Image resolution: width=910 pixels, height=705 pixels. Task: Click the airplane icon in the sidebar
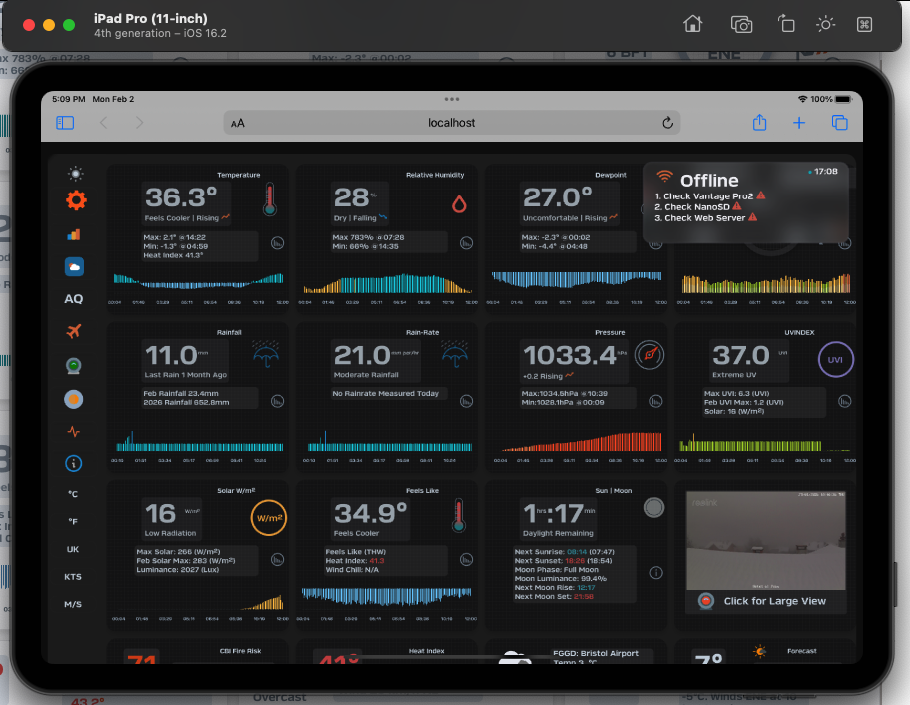click(74, 331)
